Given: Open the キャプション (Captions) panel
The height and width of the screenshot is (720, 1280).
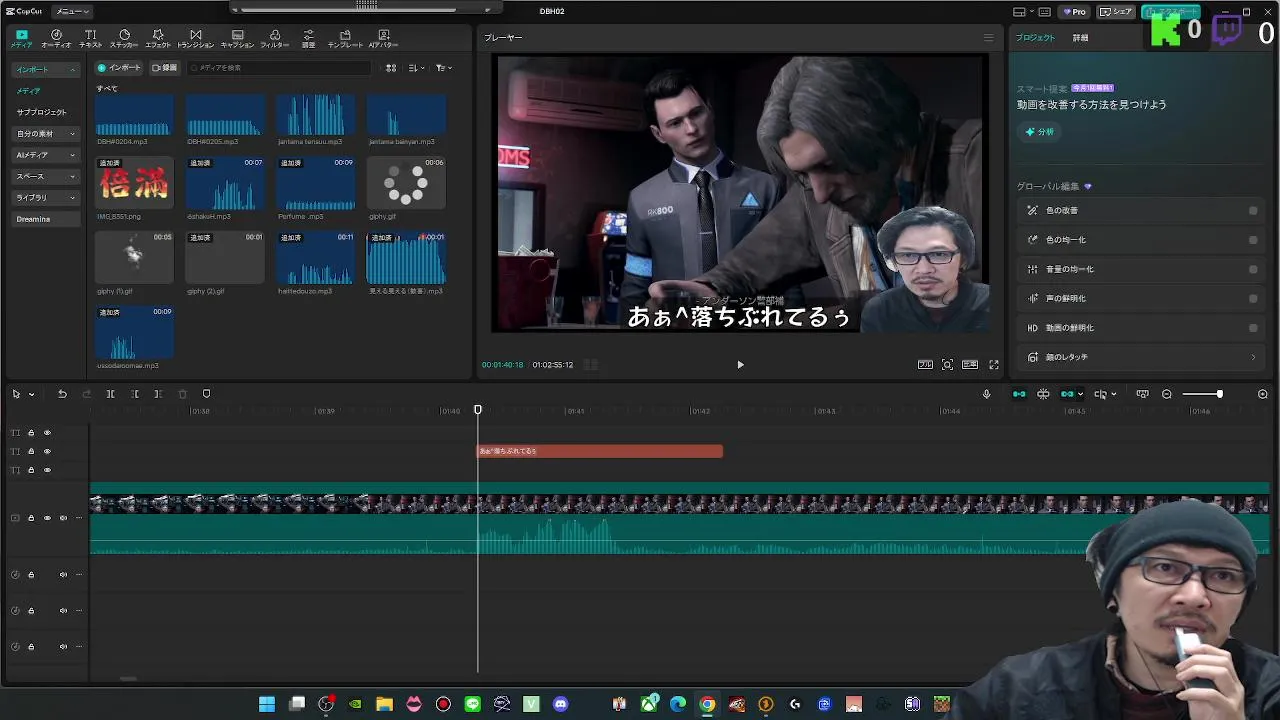Looking at the screenshot, I should 237,38.
